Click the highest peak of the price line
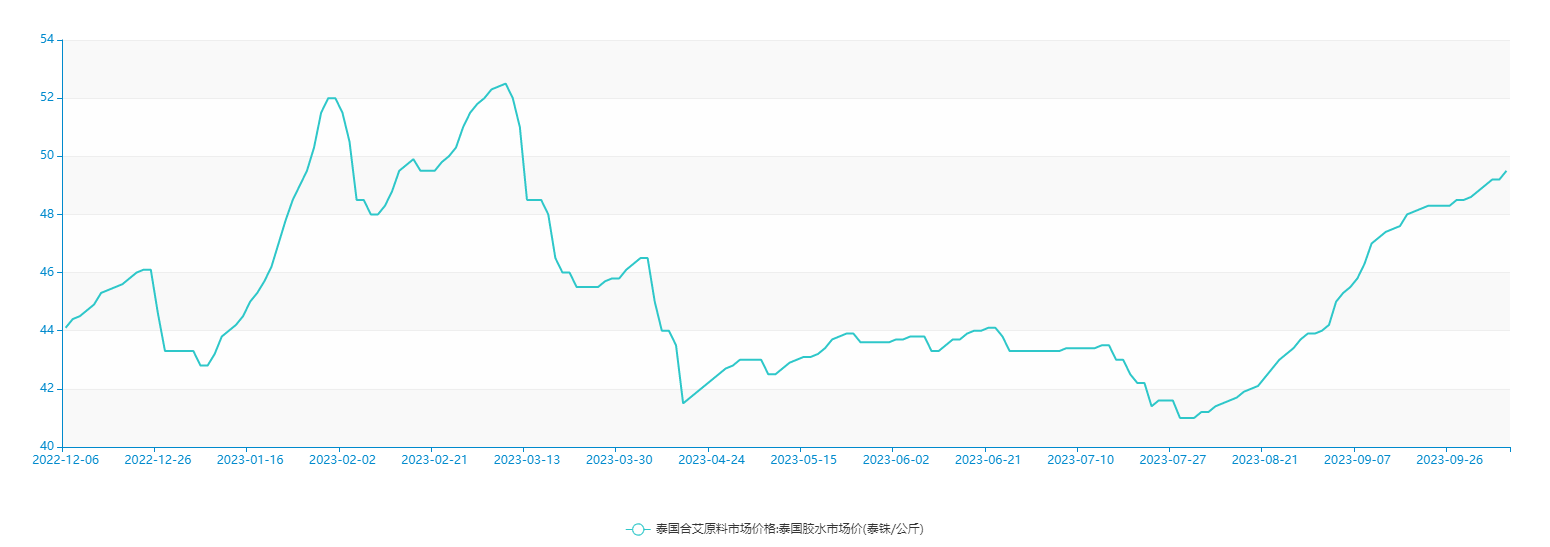This screenshot has height=547, width=1550. point(505,84)
